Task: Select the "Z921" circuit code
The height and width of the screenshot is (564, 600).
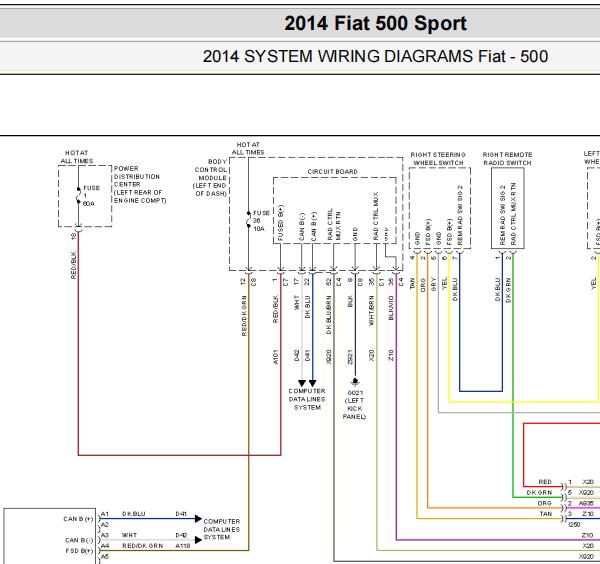Action: click(x=350, y=357)
